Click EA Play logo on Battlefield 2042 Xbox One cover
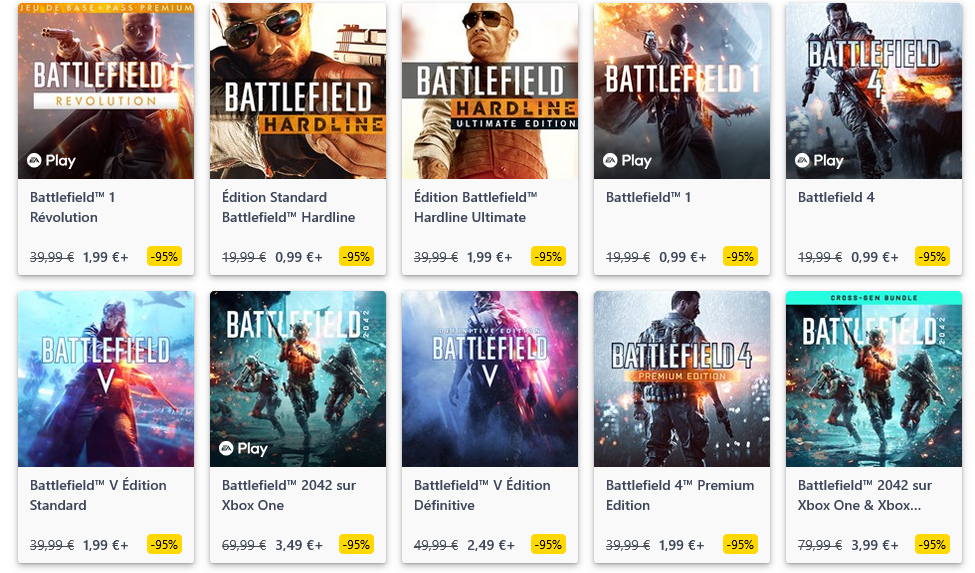 point(243,448)
